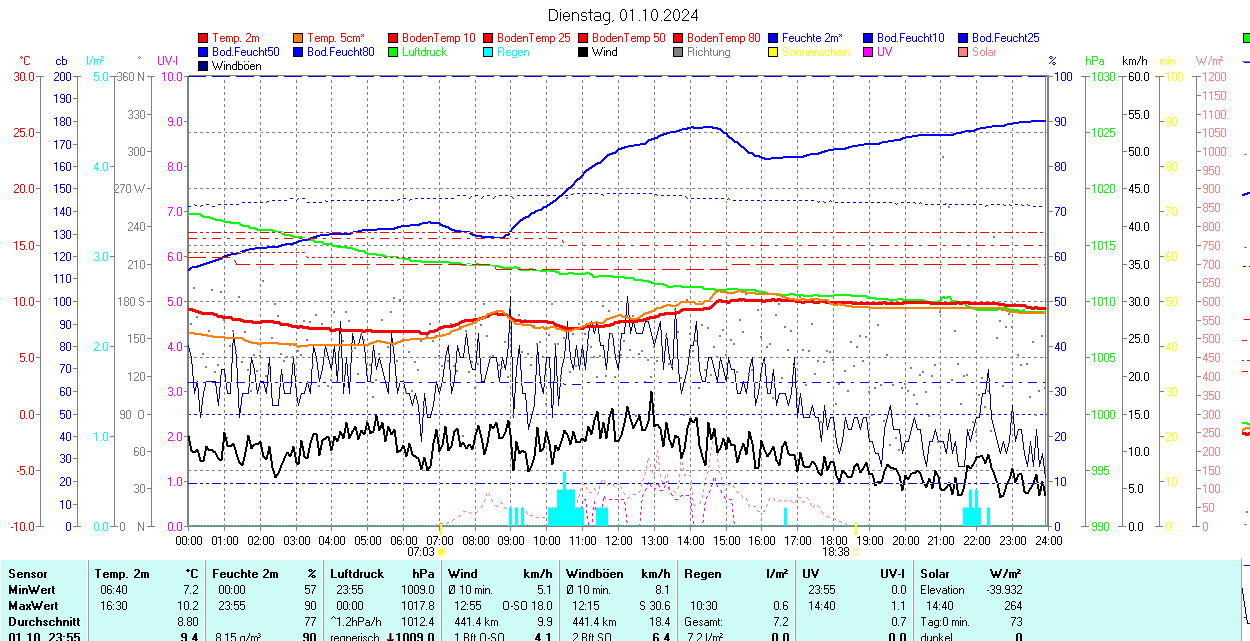Screen dimensions: 1250x641
Task: Click the Solar legend swatch
Action: pyautogui.click(x=964, y=52)
